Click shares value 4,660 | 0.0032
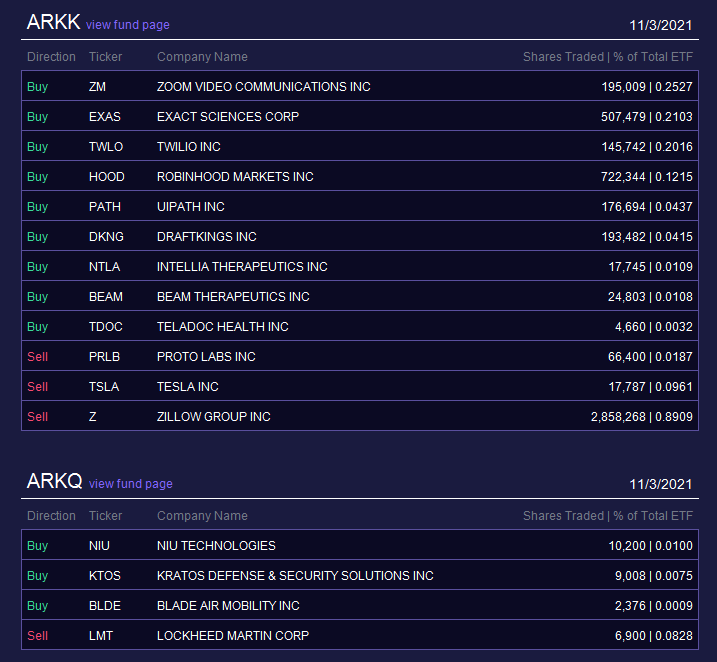Viewport: 717px width, 662px height. click(653, 327)
